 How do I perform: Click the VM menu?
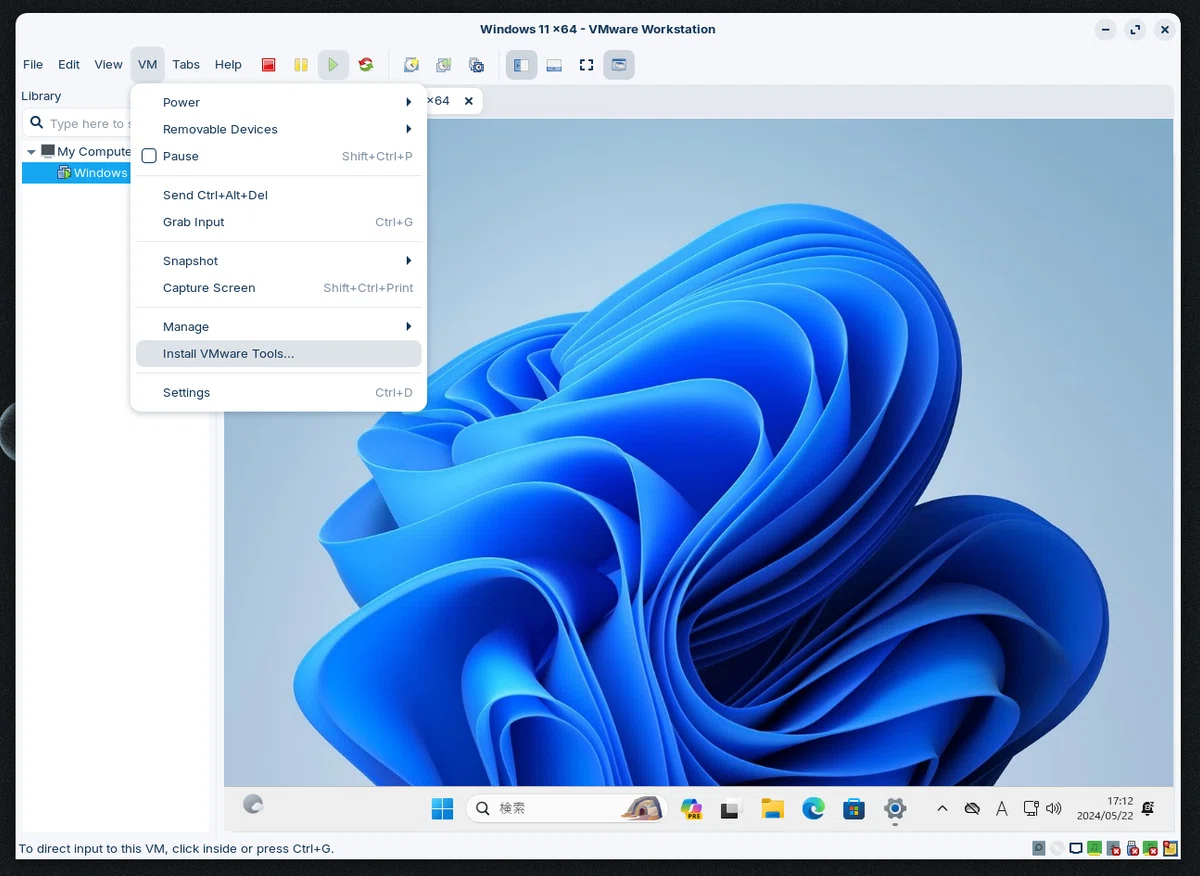[x=147, y=64]
